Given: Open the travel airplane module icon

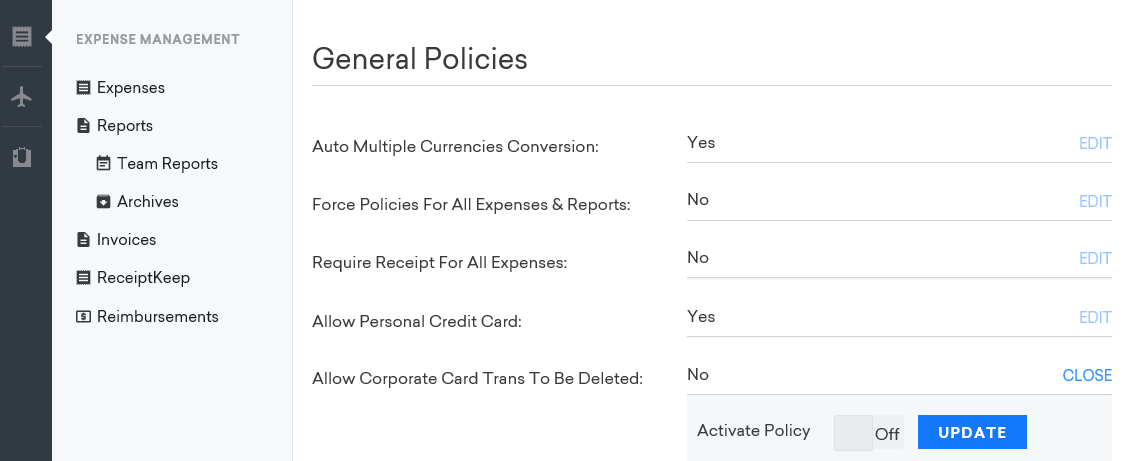Looking at the screenshot, I should [x=22, y=97].
